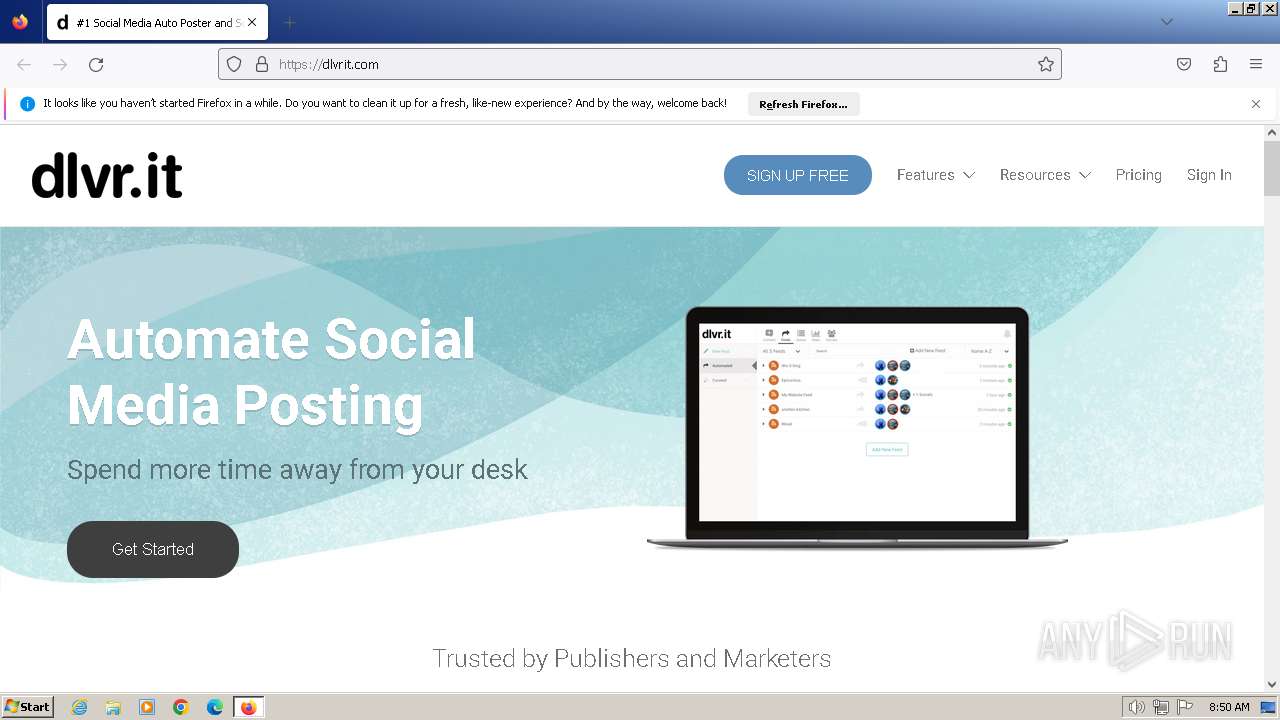Viewport: 1280px width, 720px height.
Task: Open File Explorer from the taskbar
Action: [x=113, y=707]
